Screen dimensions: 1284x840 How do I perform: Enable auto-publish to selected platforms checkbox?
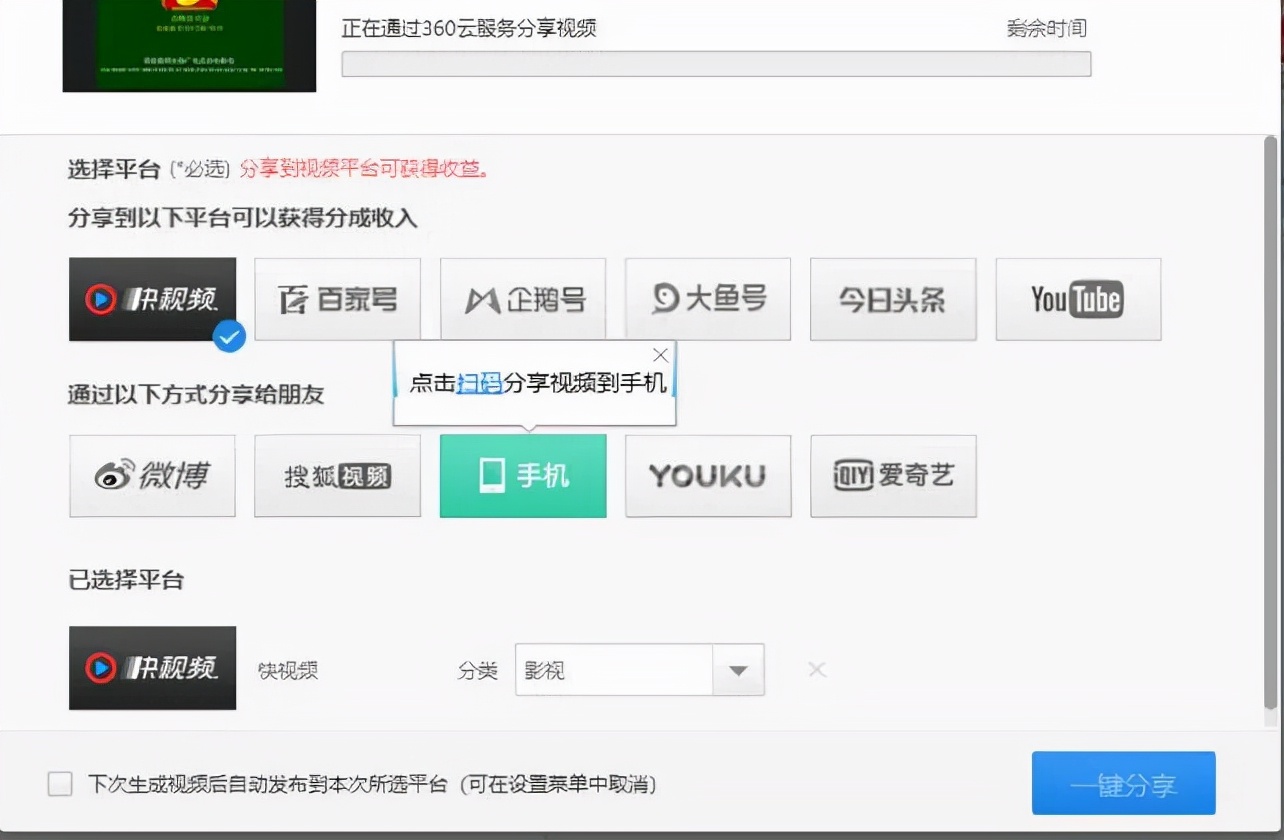tap(60, 784)
